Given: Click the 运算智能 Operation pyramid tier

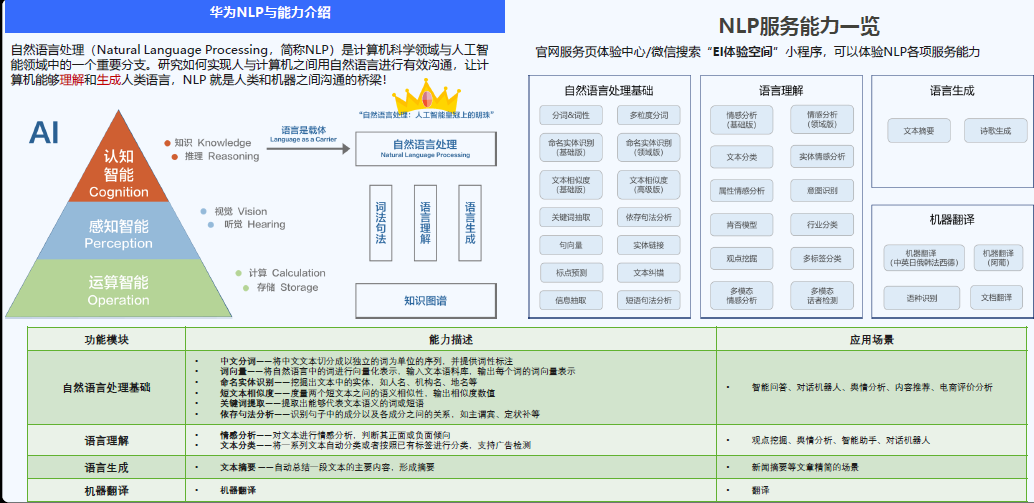Looking at the screenshot, I should [x=119, y=289].
